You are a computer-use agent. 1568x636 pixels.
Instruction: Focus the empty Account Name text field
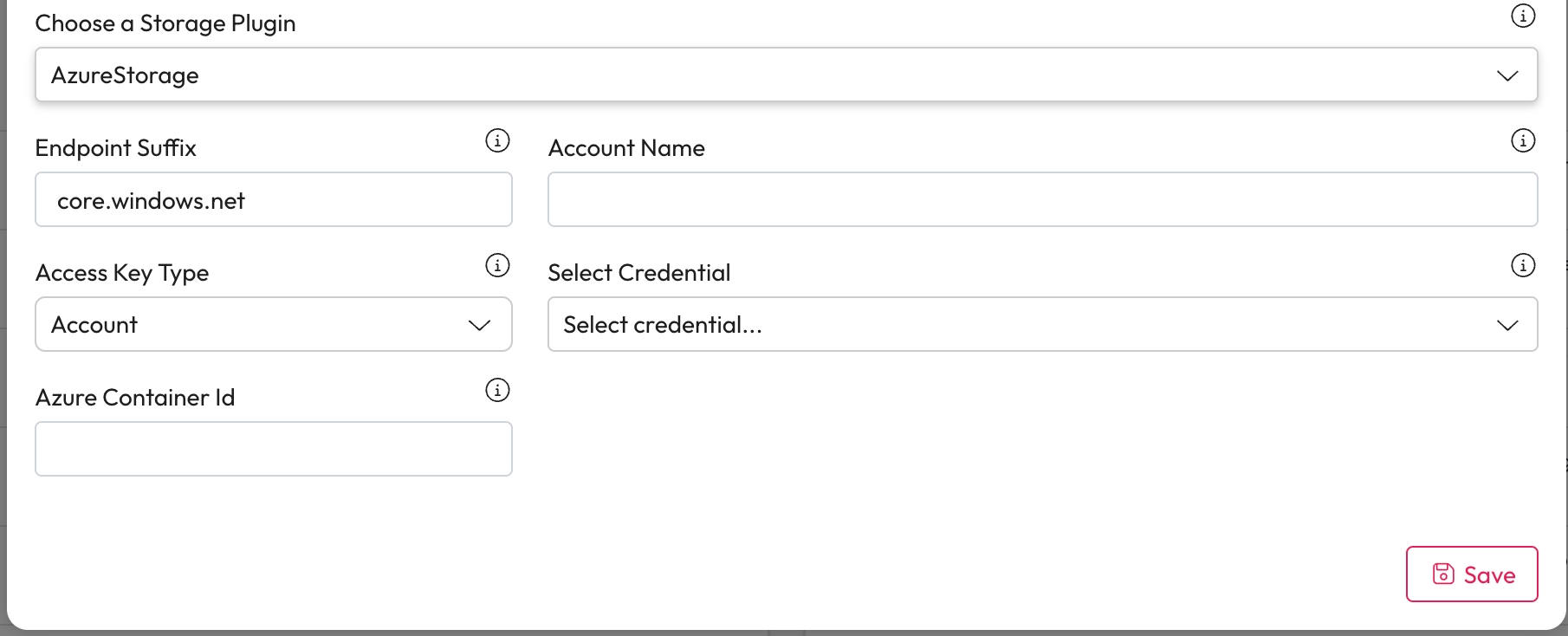click(1042, 200)
